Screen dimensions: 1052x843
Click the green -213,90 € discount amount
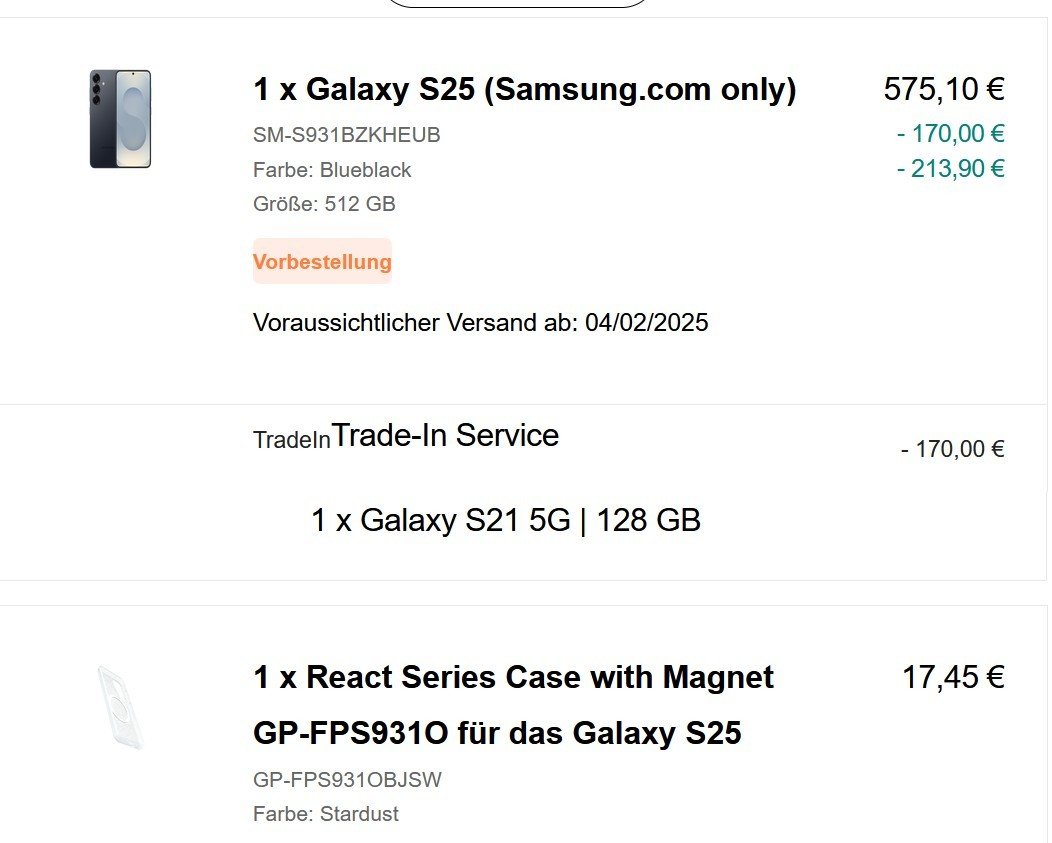pyautogui.click(x=950, y=168)
